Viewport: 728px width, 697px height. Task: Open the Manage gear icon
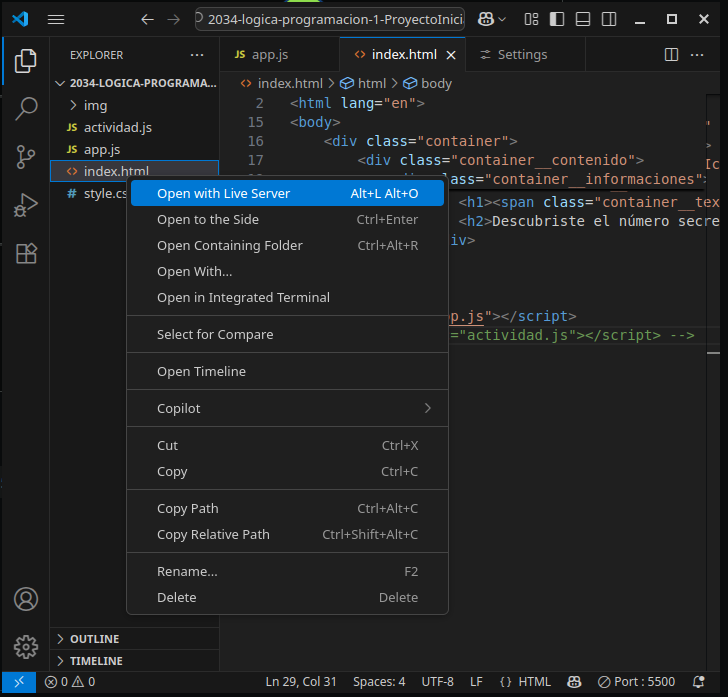(x=26, y=647)
